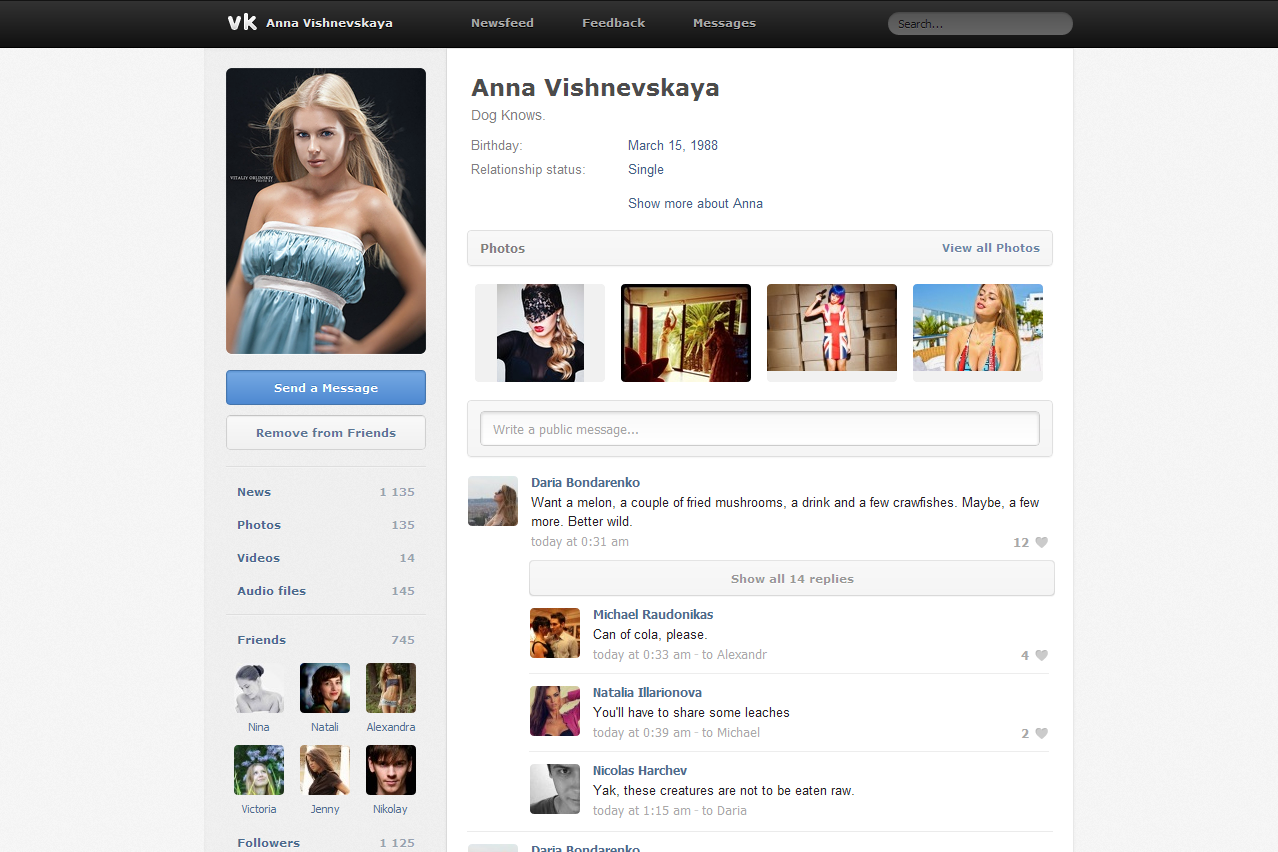The height and width of the screenshot is (852, 1278).
Task: Open Nina's friend avatar
Action: pos(259,688)
